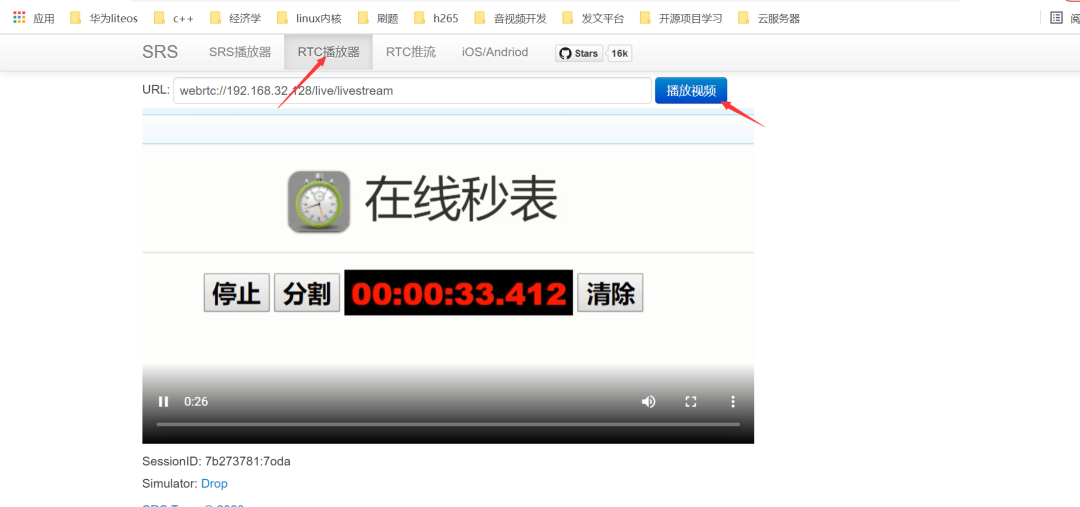Click the webrtc URL input field
1080x507 pixels.
pos(413,90)
